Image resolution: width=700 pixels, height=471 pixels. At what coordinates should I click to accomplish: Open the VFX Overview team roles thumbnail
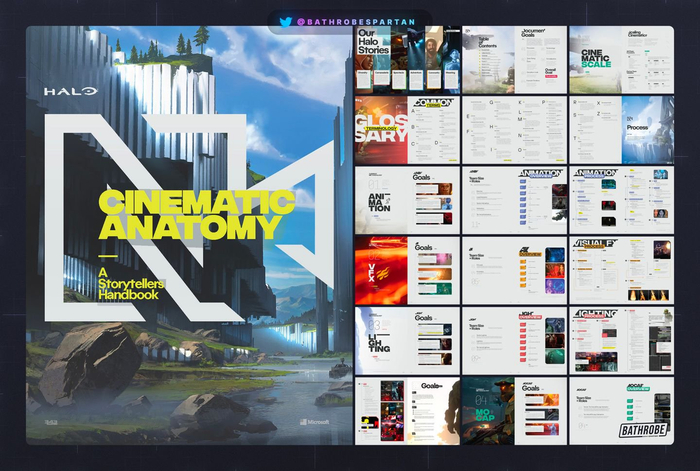[x=514, y=271]
